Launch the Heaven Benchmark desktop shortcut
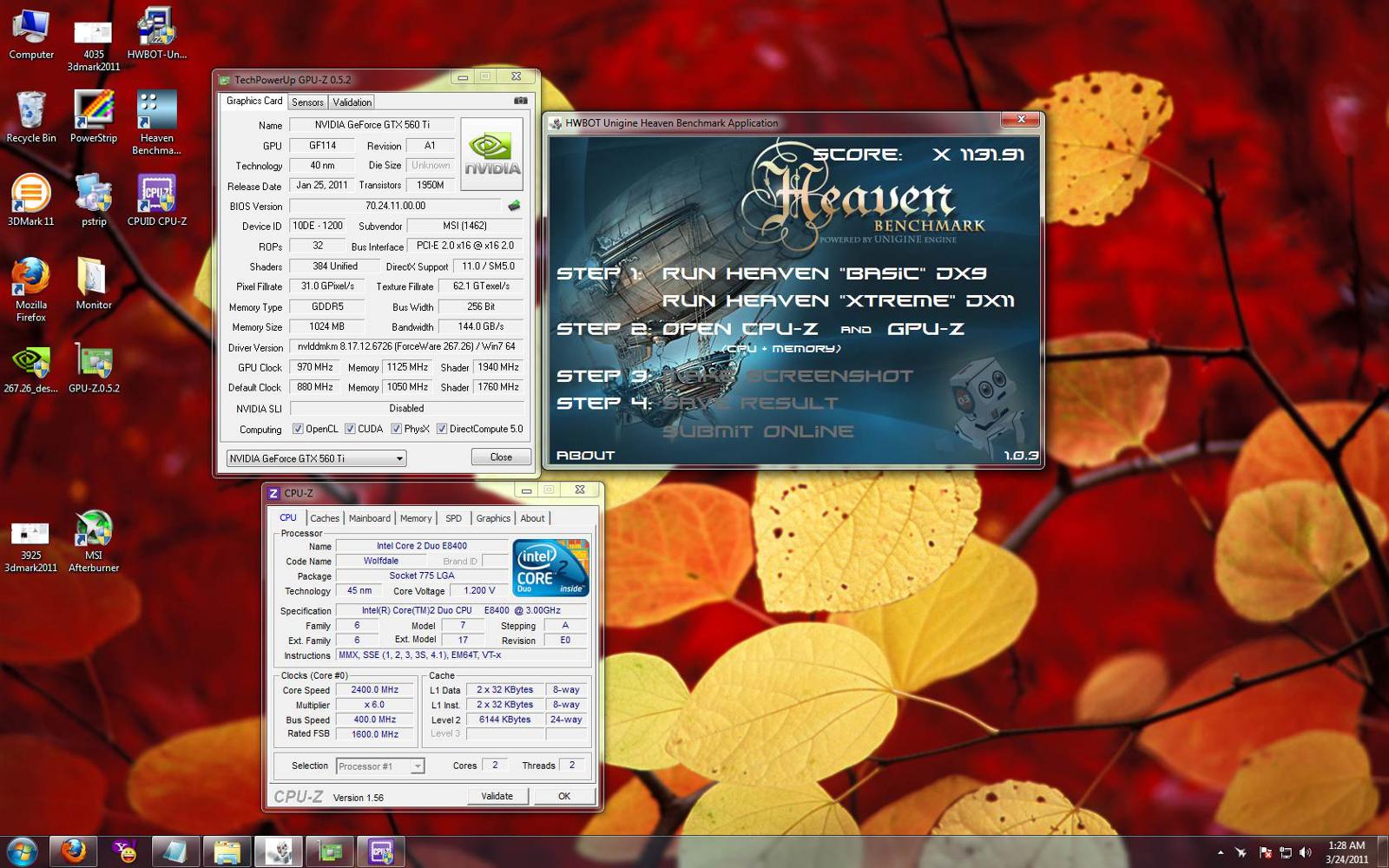Viewport: 1389px width, 868px height. coord(156,123)
